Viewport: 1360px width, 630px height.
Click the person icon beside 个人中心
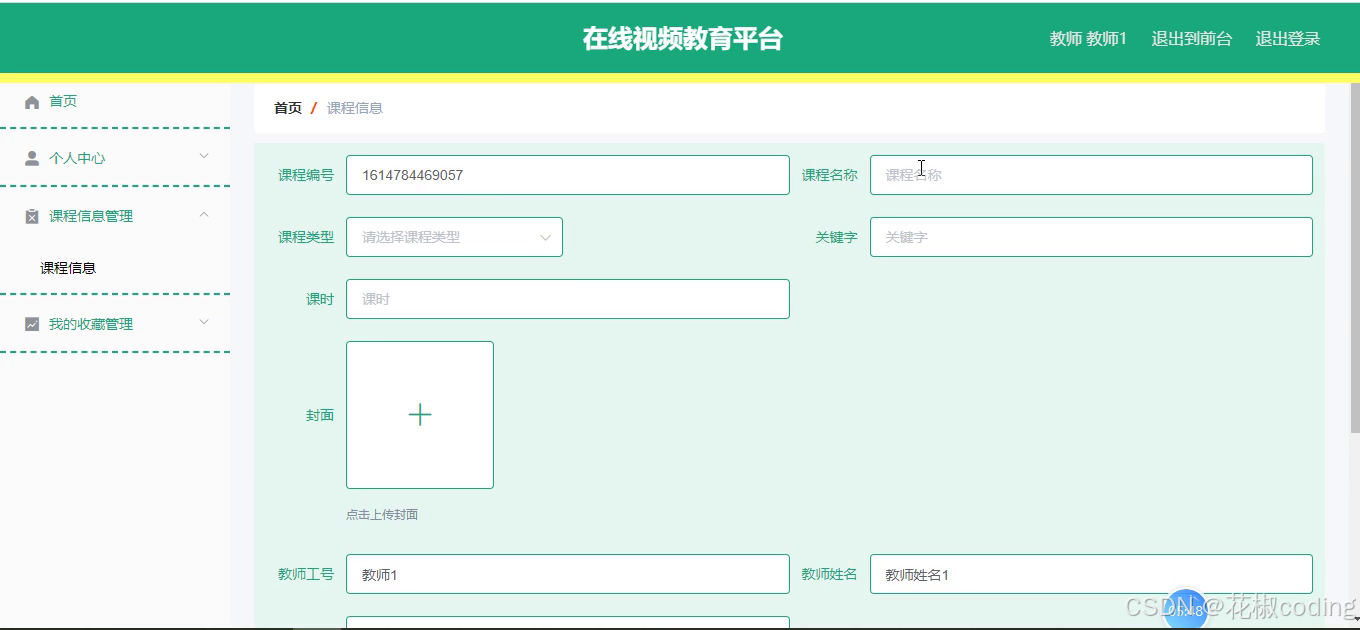[32, 158]
